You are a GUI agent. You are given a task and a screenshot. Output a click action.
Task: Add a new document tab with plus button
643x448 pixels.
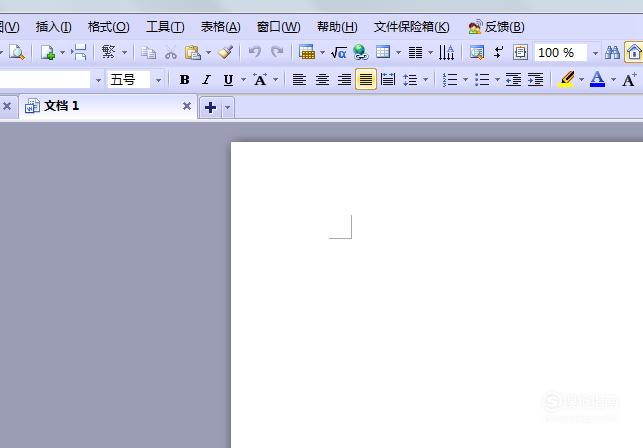click(210, 107)
